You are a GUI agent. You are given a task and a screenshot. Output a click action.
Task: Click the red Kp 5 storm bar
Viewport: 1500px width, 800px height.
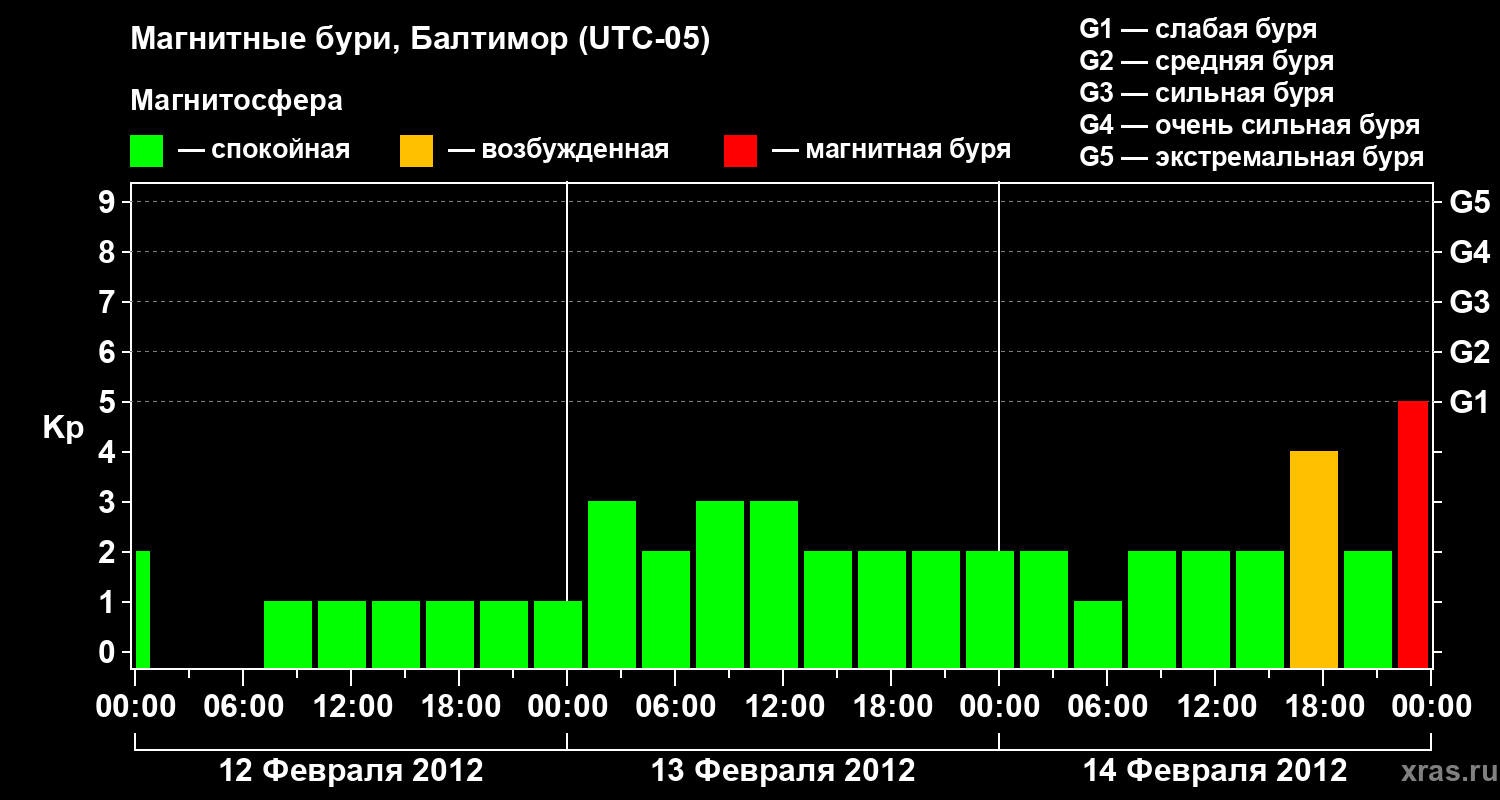(x=1413, y=534)
